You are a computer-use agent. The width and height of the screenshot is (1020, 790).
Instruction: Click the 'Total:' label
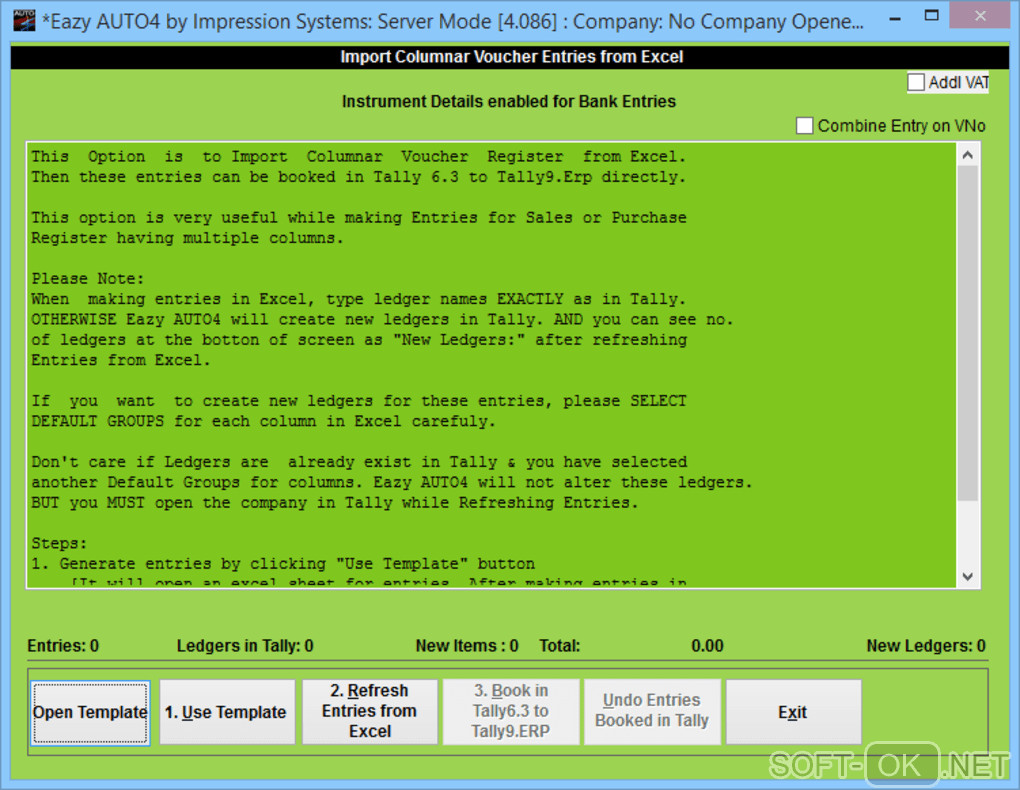559,646
